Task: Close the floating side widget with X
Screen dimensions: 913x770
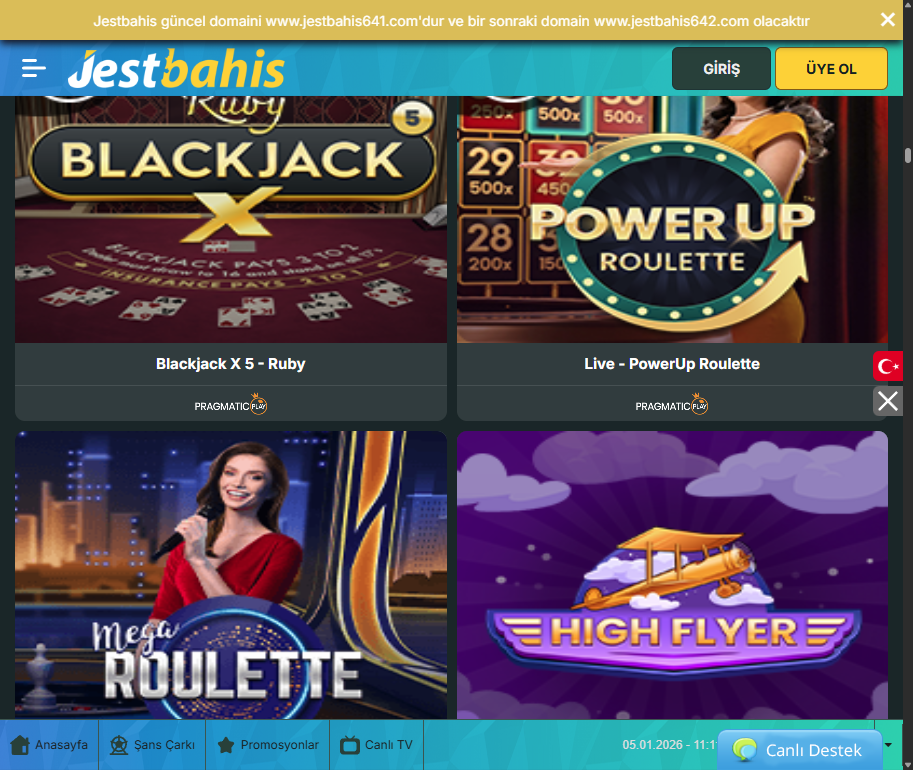Action: [x=887, y=401]
